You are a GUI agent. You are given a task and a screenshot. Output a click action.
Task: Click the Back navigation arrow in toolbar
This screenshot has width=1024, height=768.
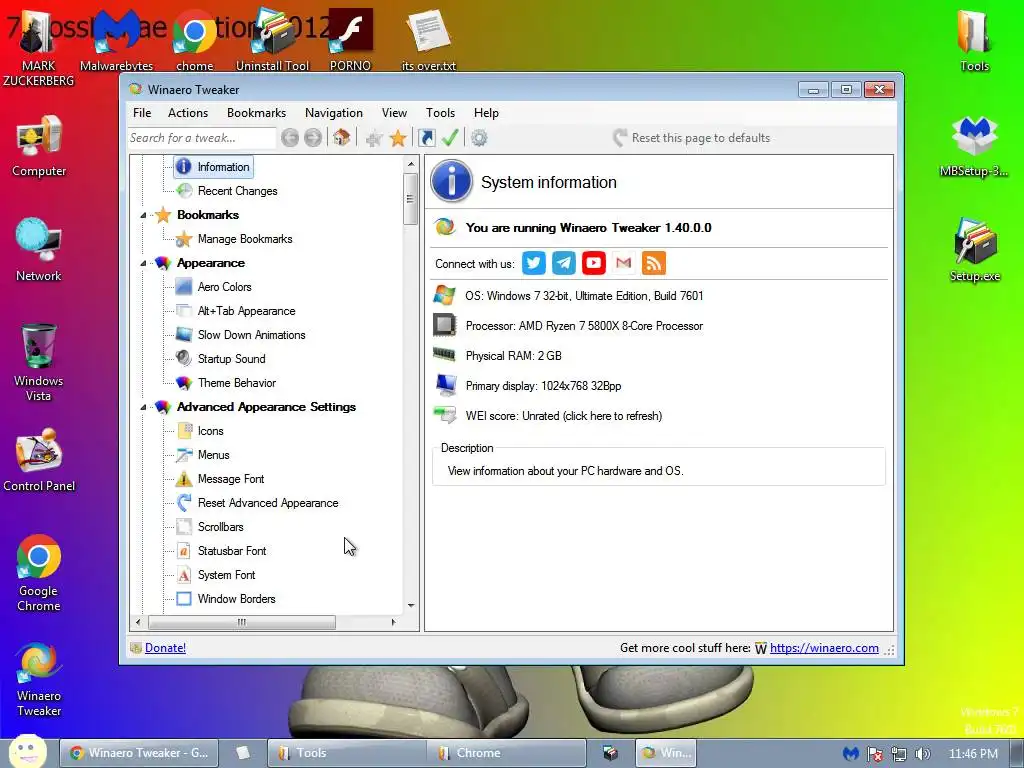pos(290,138)
